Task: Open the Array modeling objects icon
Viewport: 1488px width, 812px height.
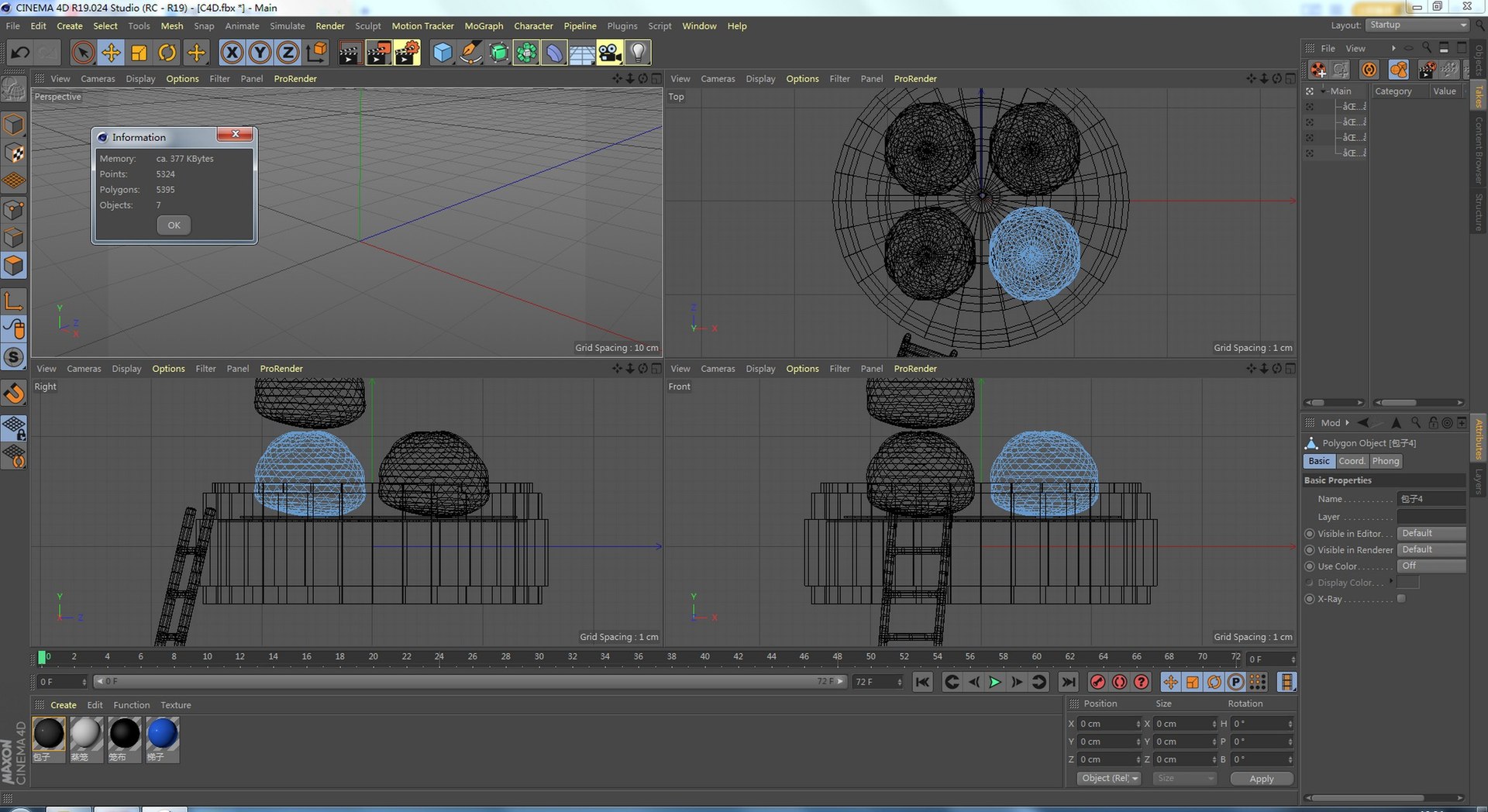Action: point(526,53)
